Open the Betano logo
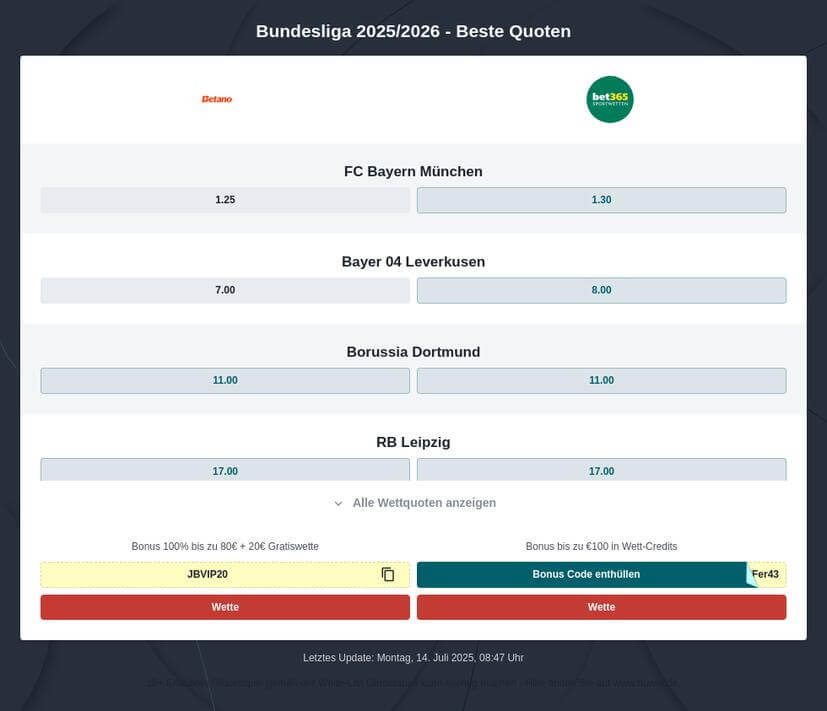This screenshot has width=827, height=711. click(217, 99)
